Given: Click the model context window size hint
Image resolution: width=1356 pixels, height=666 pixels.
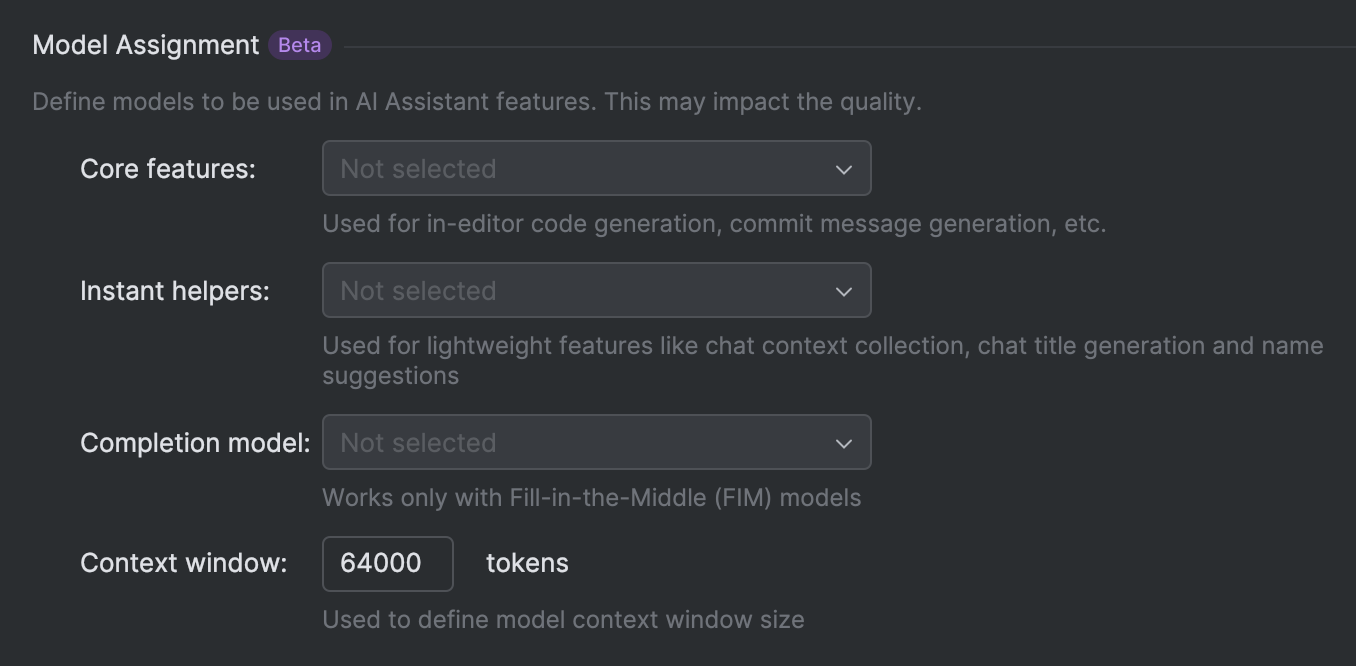Looking at the screenshot, I should [x=562, y=619].
